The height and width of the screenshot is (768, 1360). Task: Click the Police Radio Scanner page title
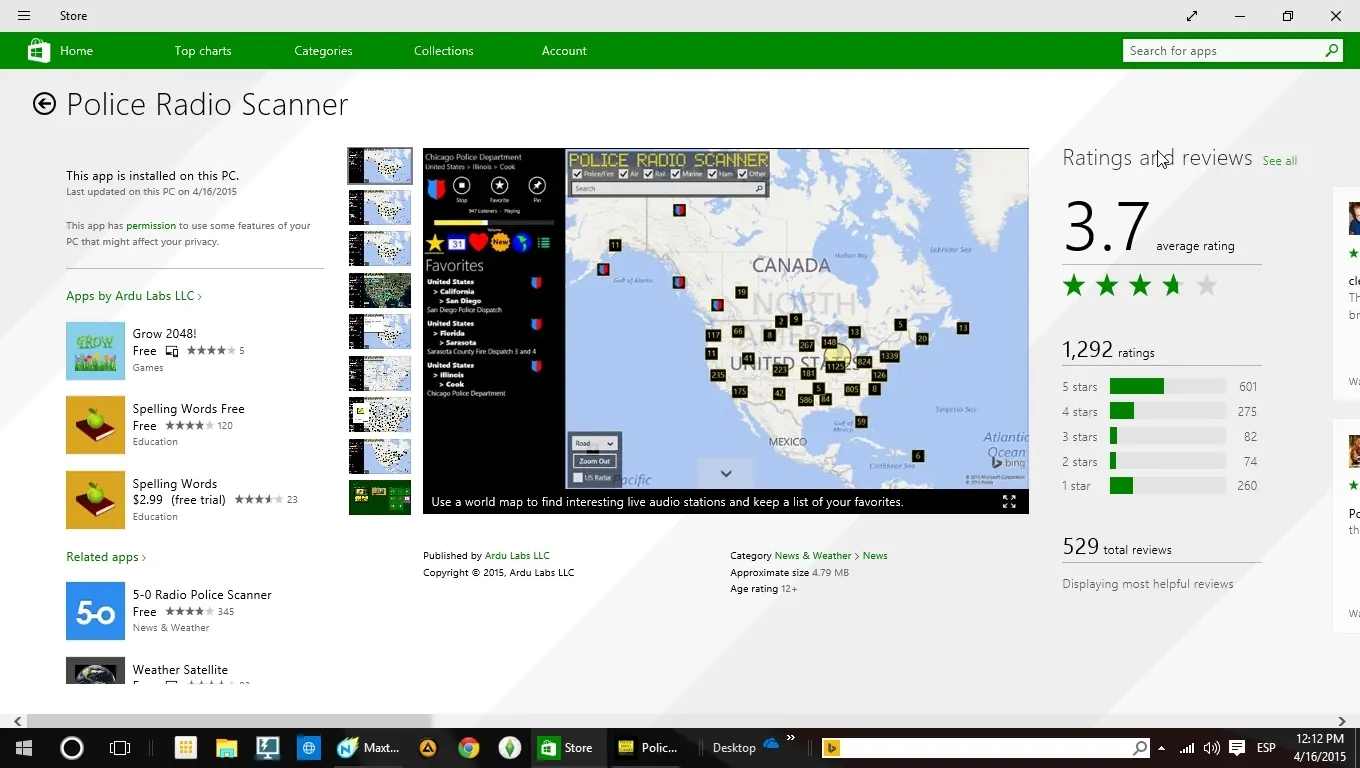click(x=207, y=104)
